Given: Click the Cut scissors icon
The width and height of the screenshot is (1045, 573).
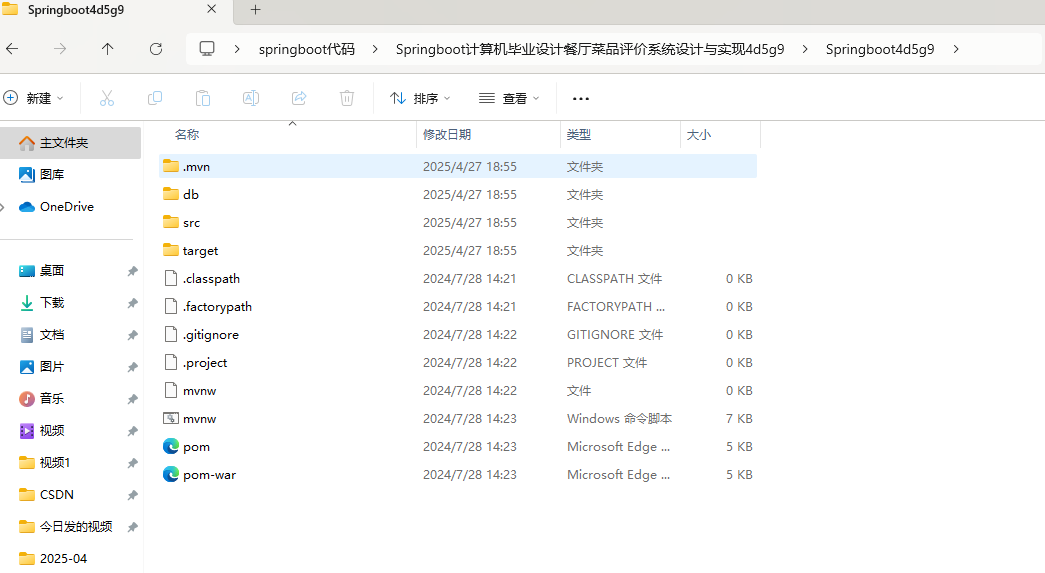Looking at the screenshot, I should 107,99.
